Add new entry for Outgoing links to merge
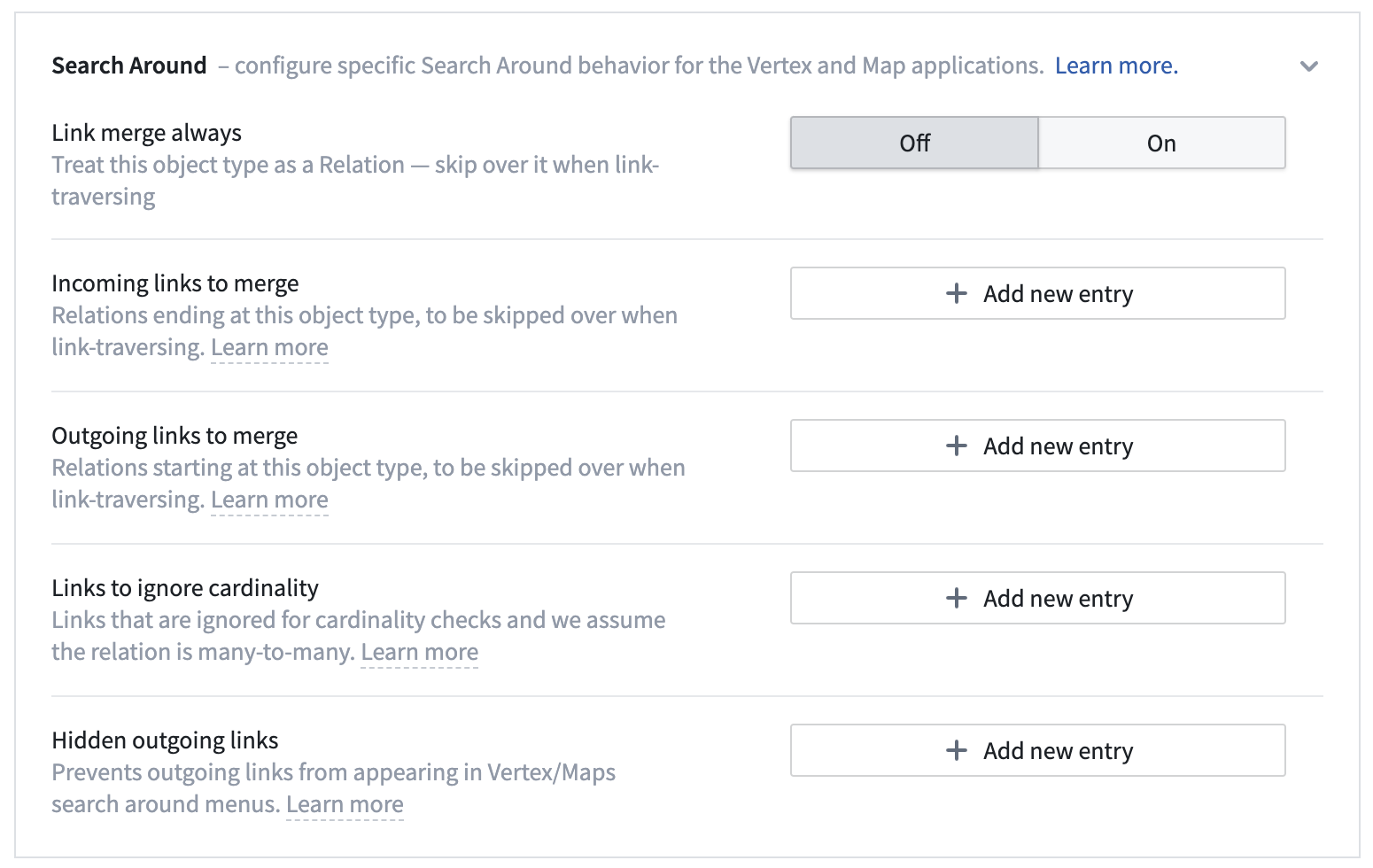Viewport: 1373px width, 868px height. [x=1037, y=446]
